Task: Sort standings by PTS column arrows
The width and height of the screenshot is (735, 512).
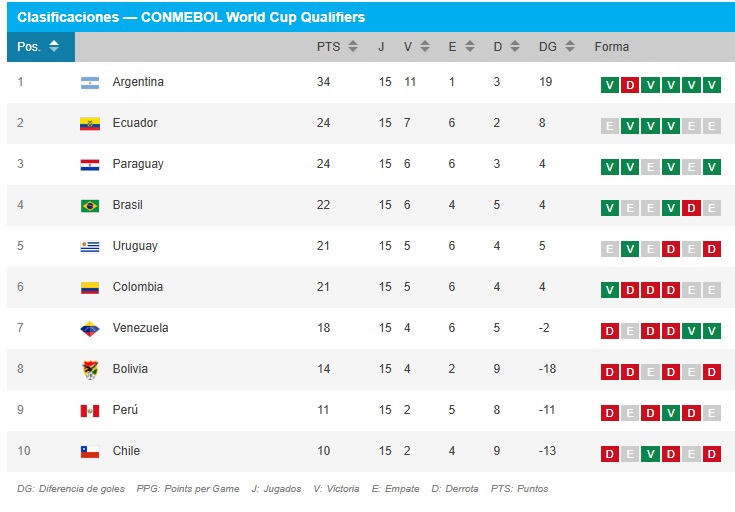Action: tap(353, 46)
